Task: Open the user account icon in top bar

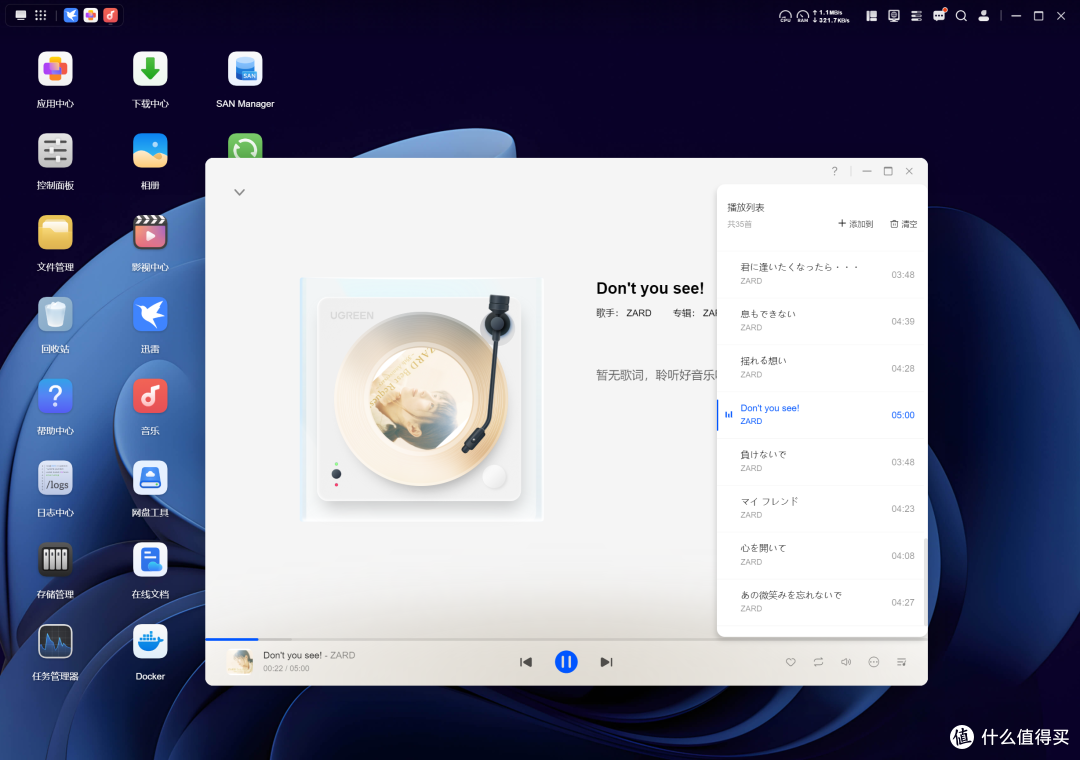Action: point(984,15)
